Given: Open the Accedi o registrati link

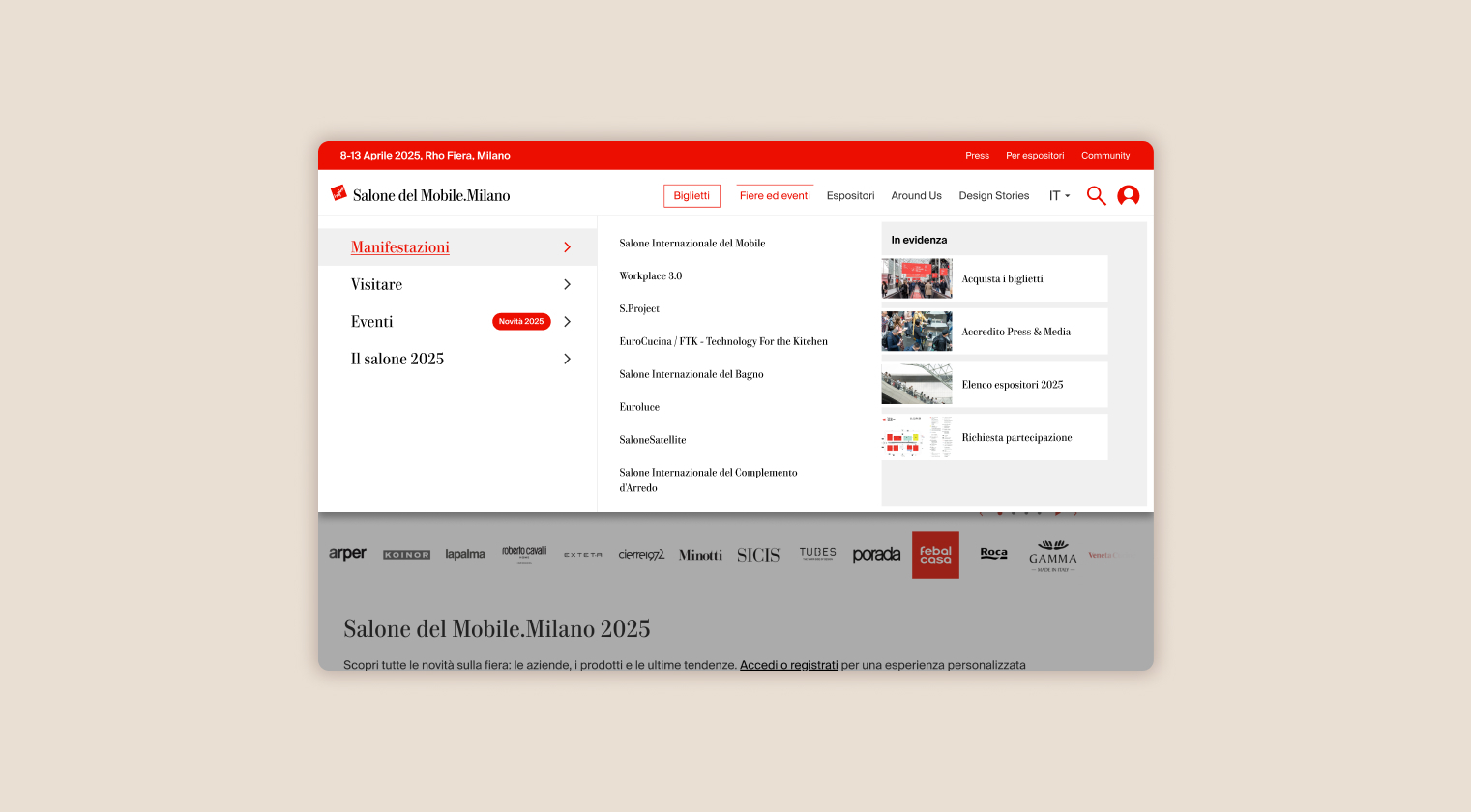Looking at the screenshot, I should (x=788, y=664).
